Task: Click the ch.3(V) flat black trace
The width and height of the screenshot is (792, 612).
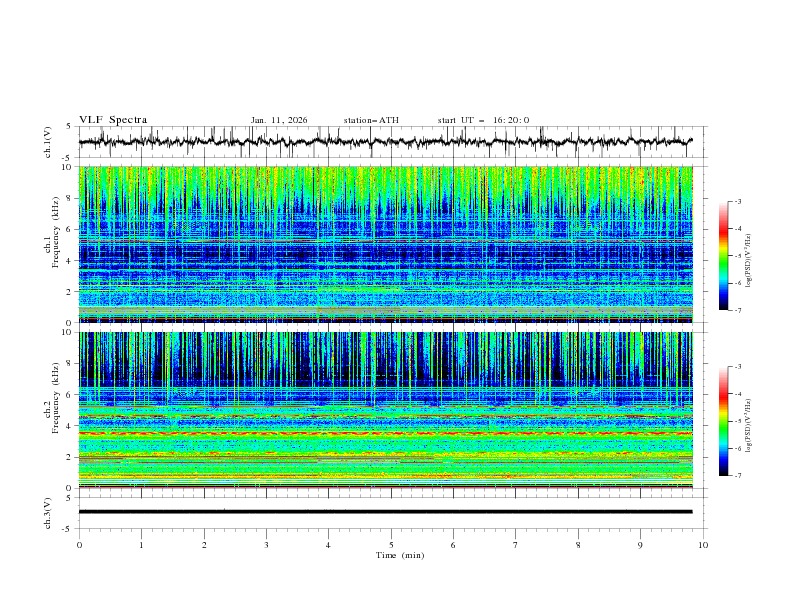Action: pos(385,512)
